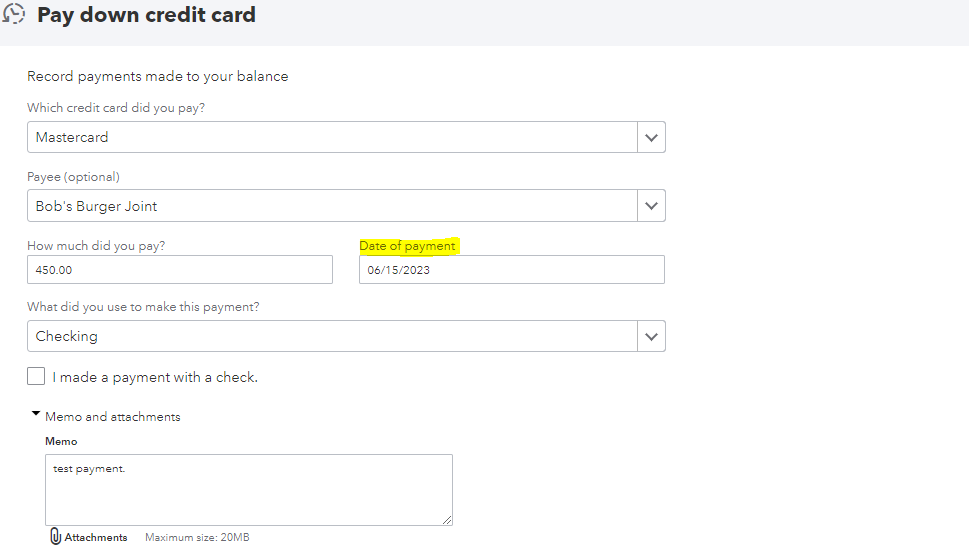Click the recent transactions clock icon
Image resolution: width=969 pixels, height=553 pixels.
[x=14, y=14]
